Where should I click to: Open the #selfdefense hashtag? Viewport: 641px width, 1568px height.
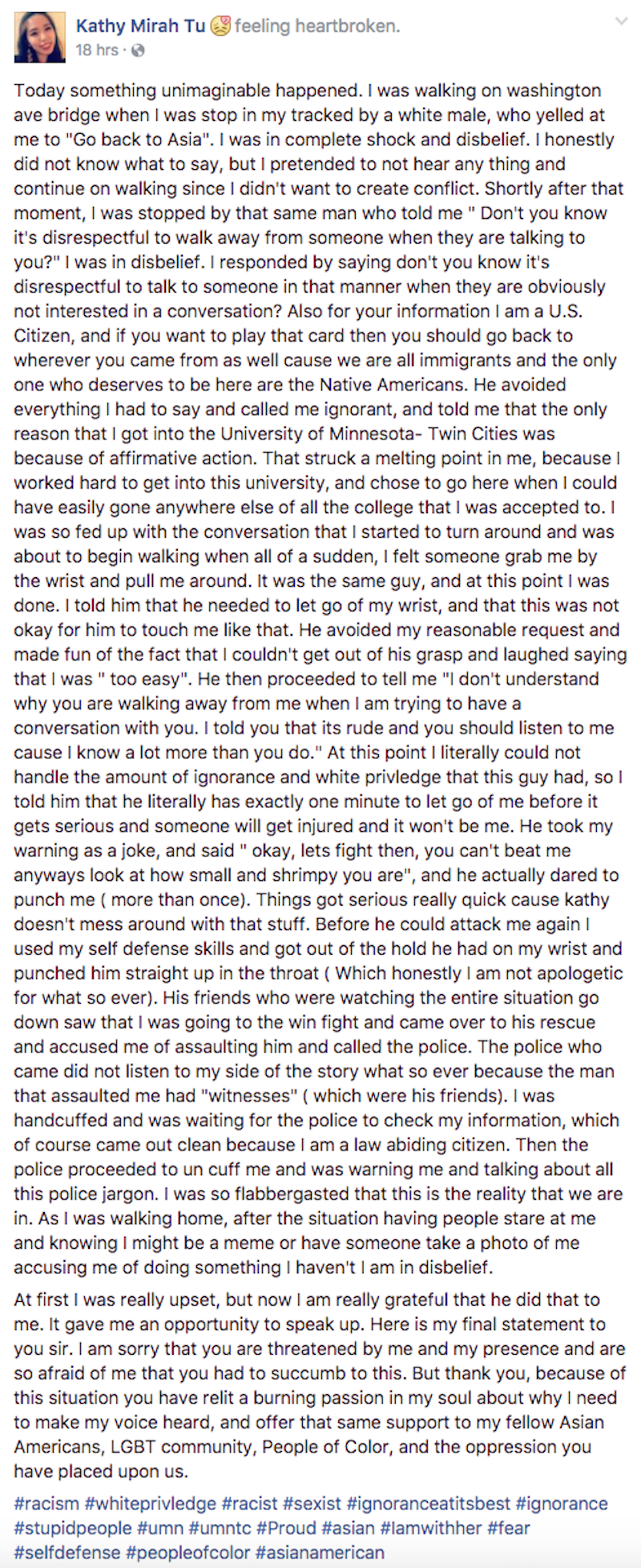67,1553
